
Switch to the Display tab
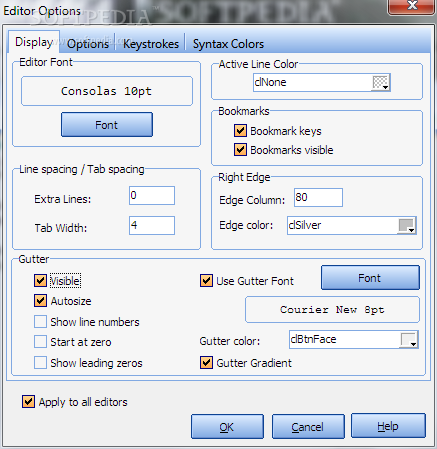[34, 42]
